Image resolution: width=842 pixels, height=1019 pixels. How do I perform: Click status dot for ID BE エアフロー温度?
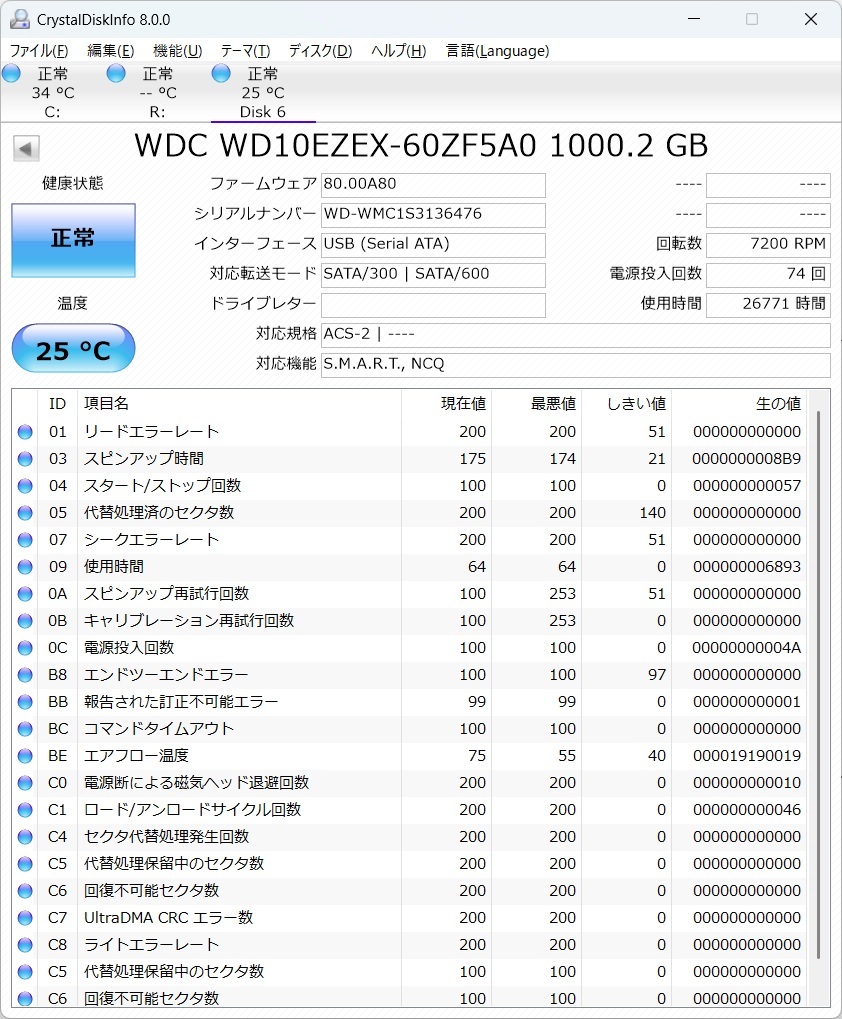coord(25,756)
